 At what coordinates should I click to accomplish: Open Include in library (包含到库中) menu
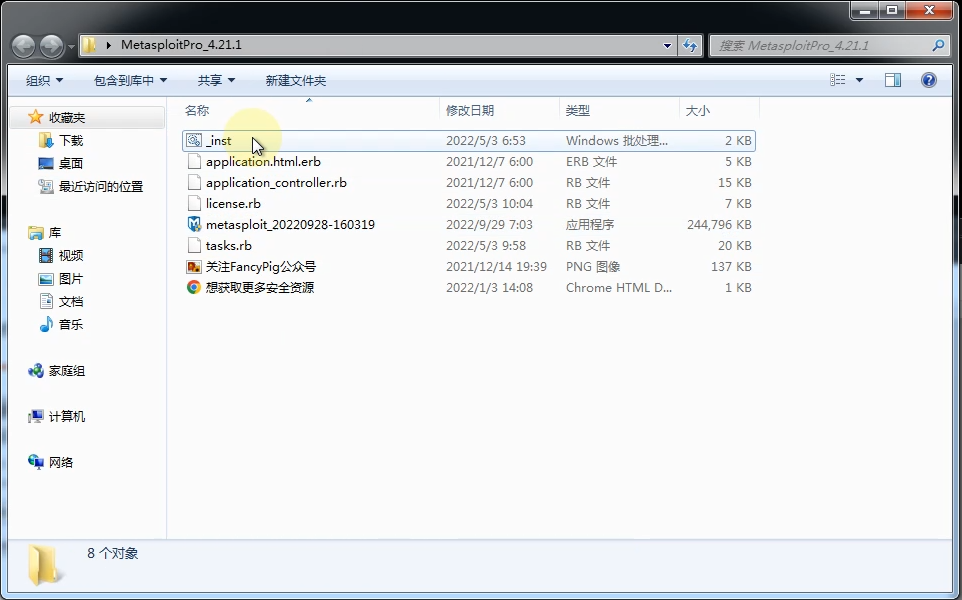[130, 80]
